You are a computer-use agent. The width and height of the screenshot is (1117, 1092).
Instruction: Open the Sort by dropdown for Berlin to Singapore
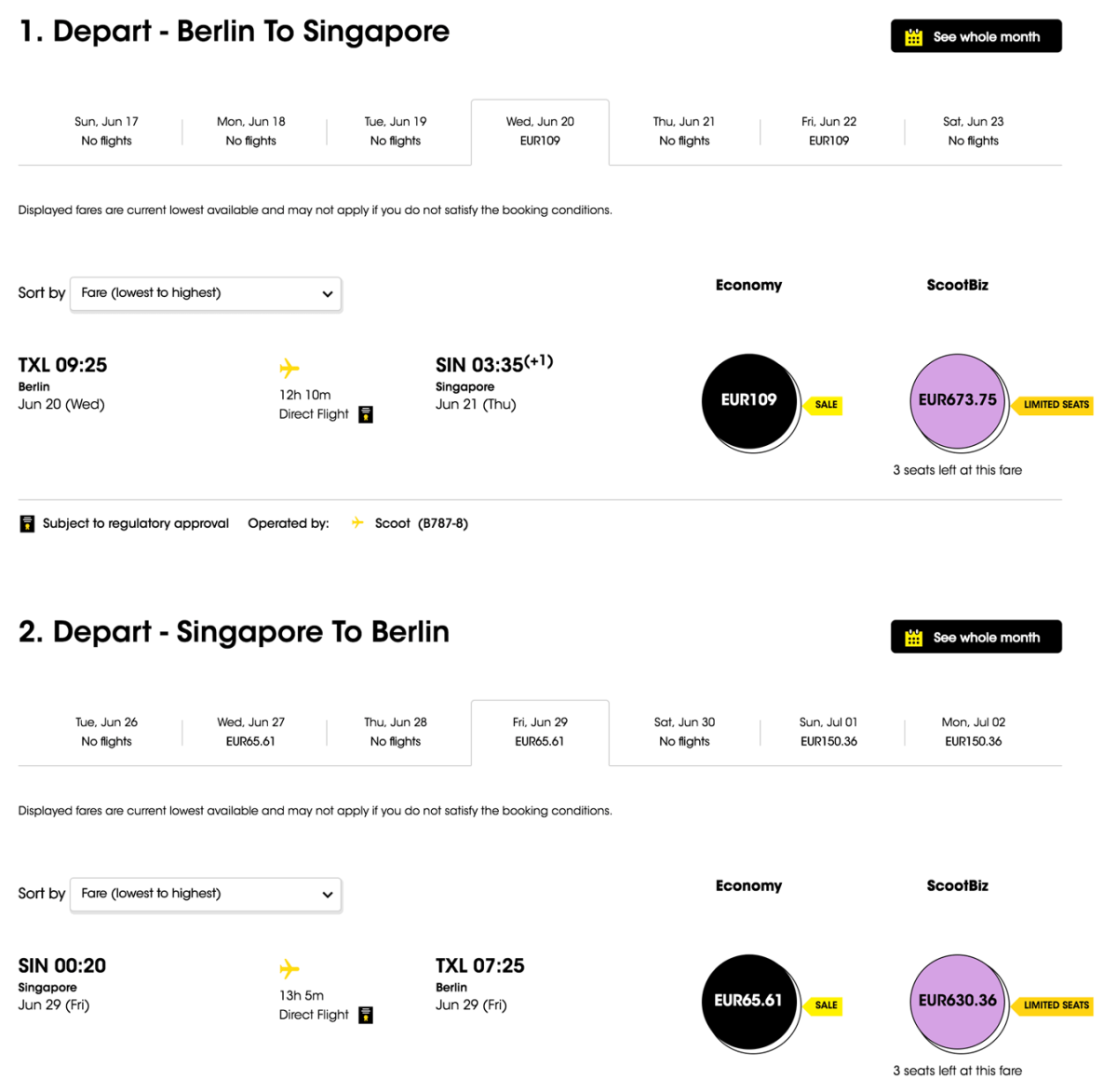point(206,293)
